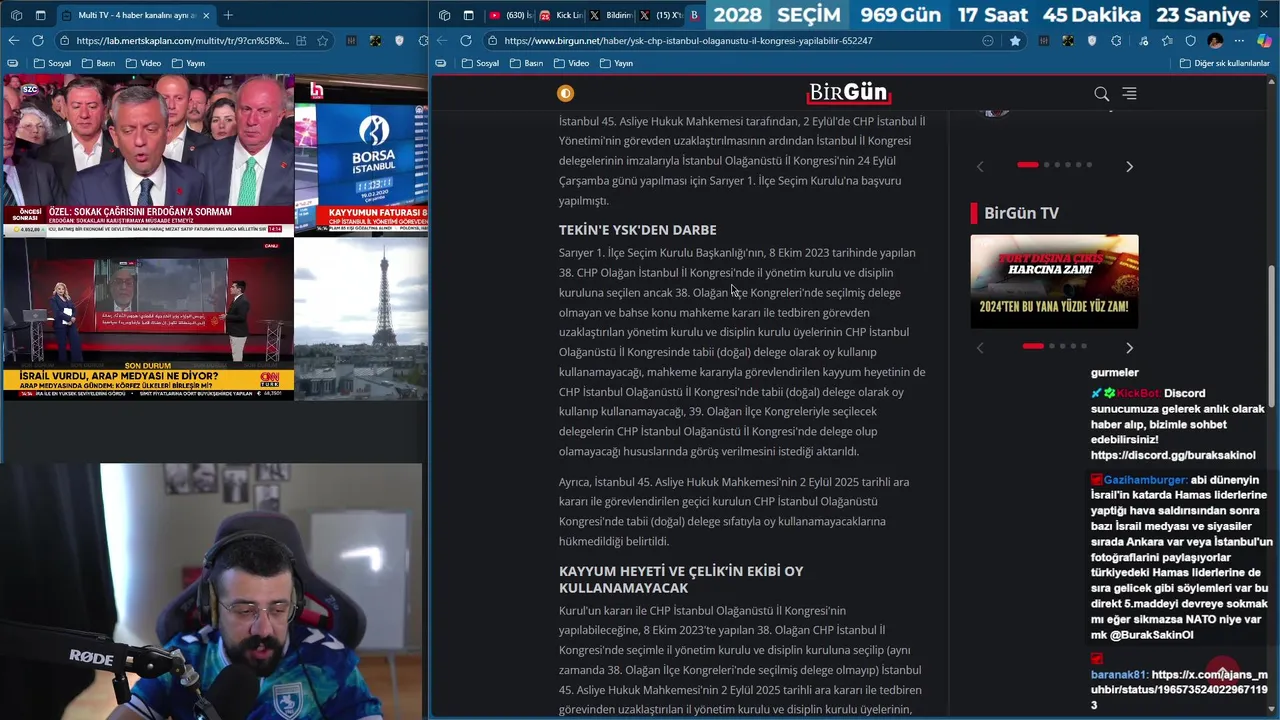Toggle BirGün dark mode switch

click(565, 93)
